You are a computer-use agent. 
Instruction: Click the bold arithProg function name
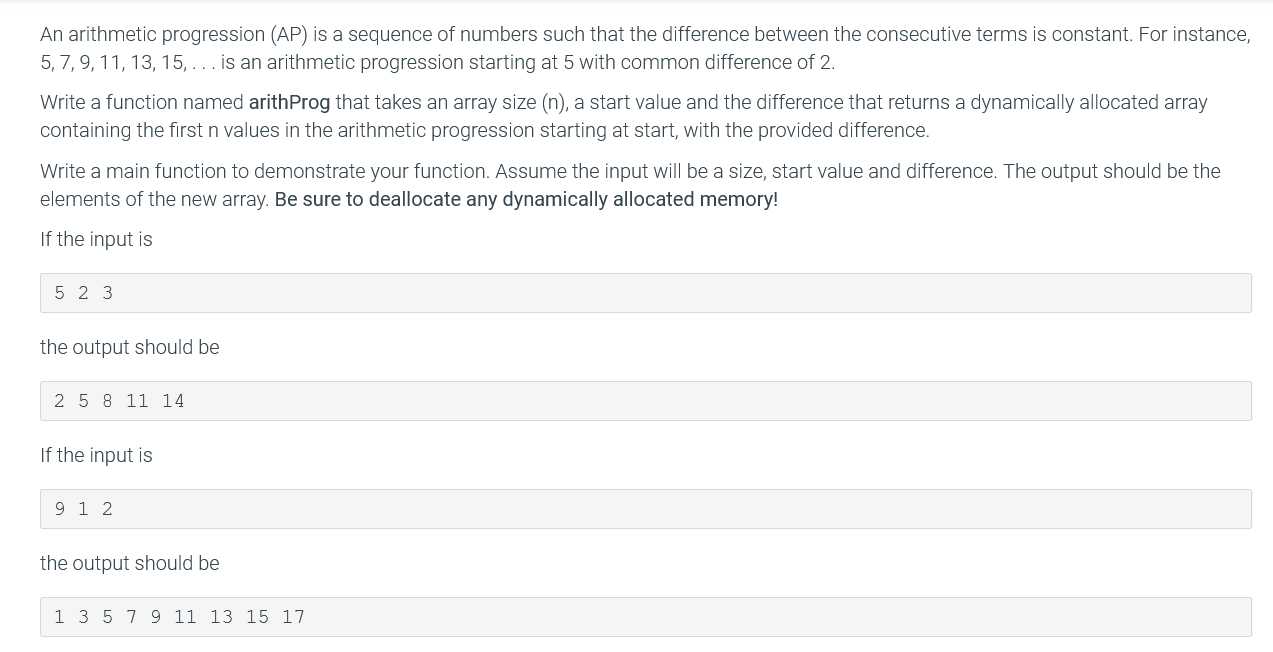pos(289,102)
